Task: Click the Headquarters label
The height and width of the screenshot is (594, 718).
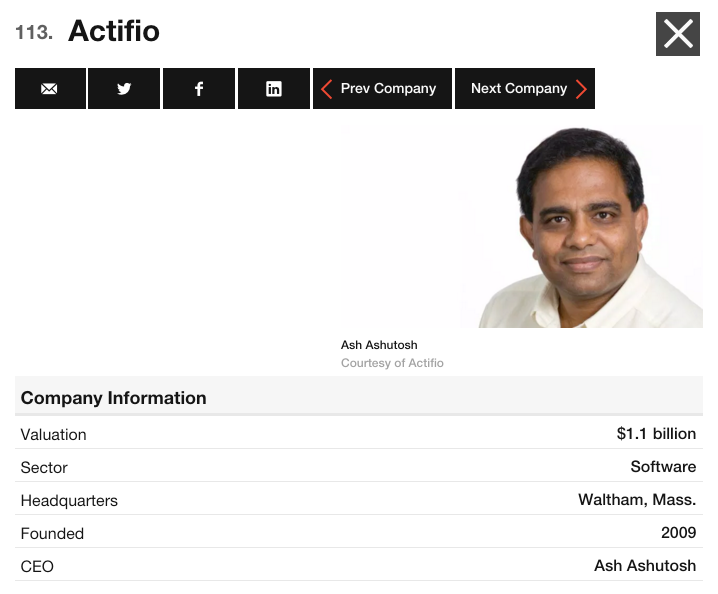Action: coord(69,501)
